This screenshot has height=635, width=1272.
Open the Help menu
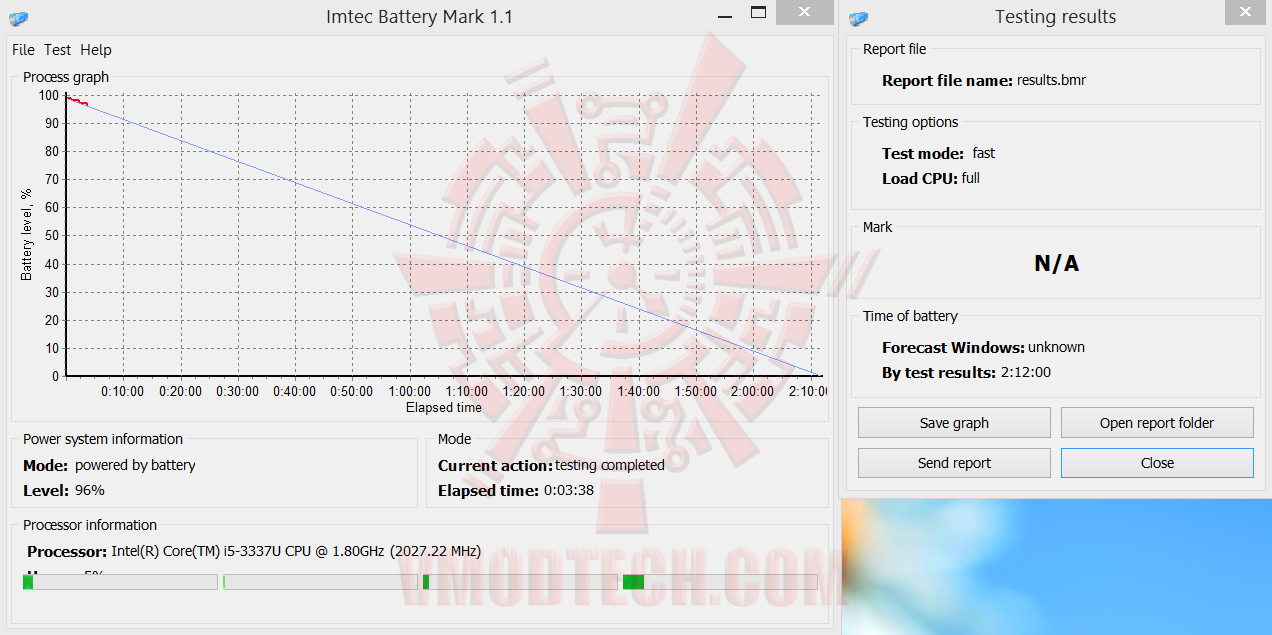click(x=96, y=50)
